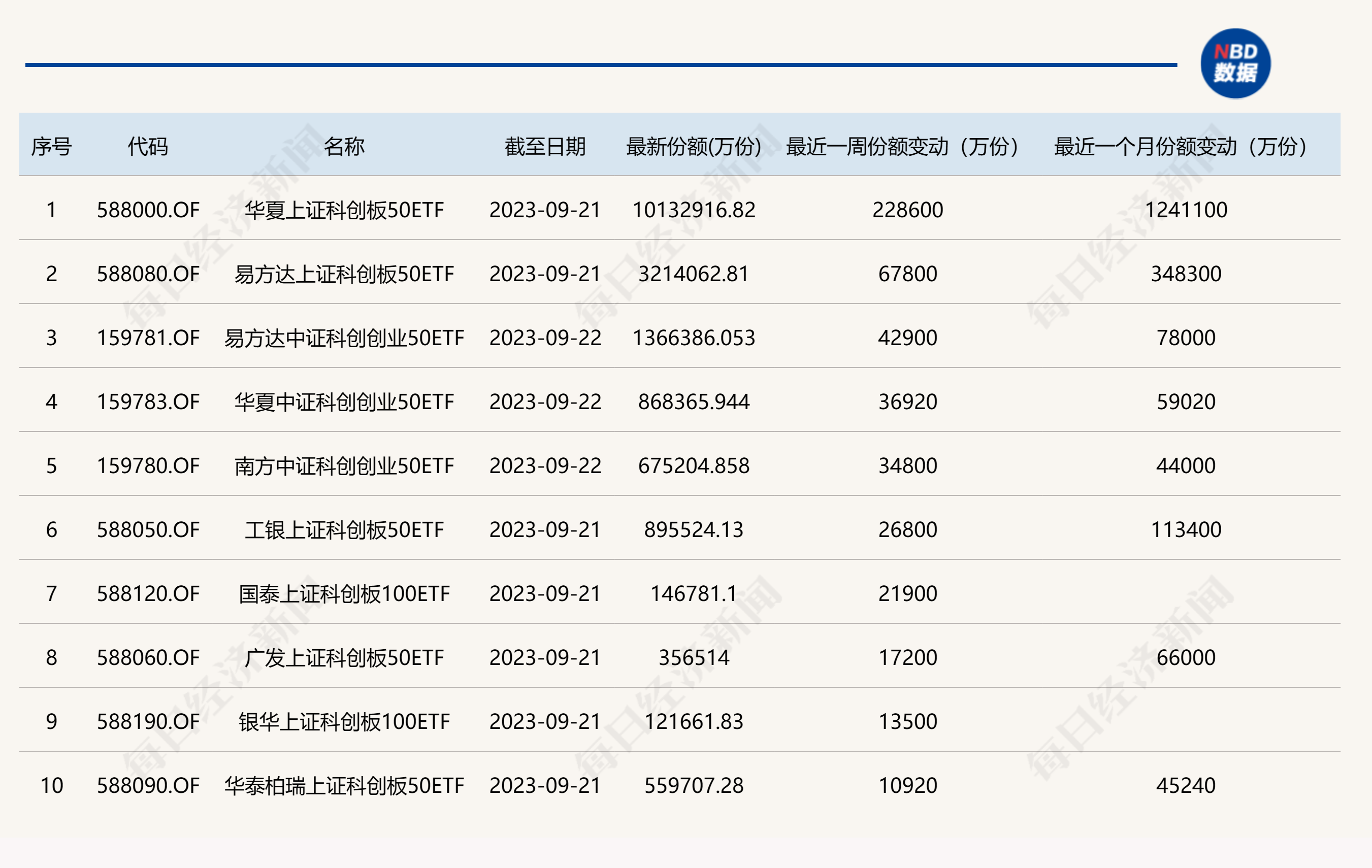Click weekly change value 13500
Viewport: 1372px width, 868px height.
click(x=907, y=722)
